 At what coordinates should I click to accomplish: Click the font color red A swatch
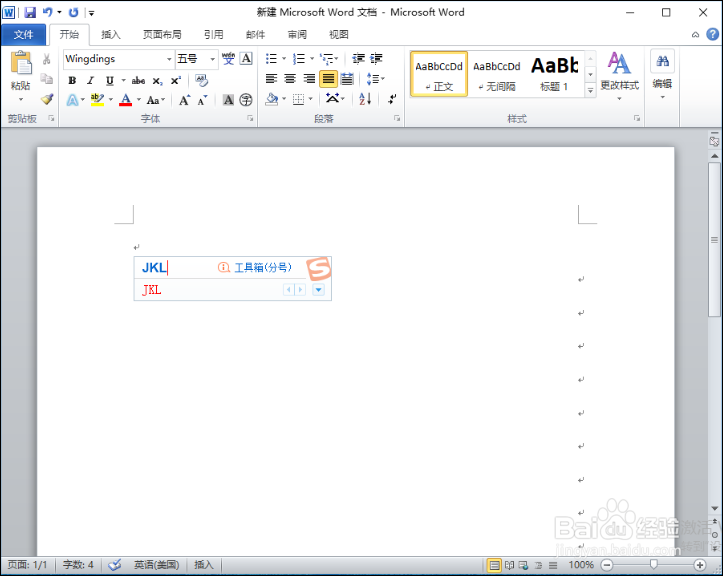(125, 100)
